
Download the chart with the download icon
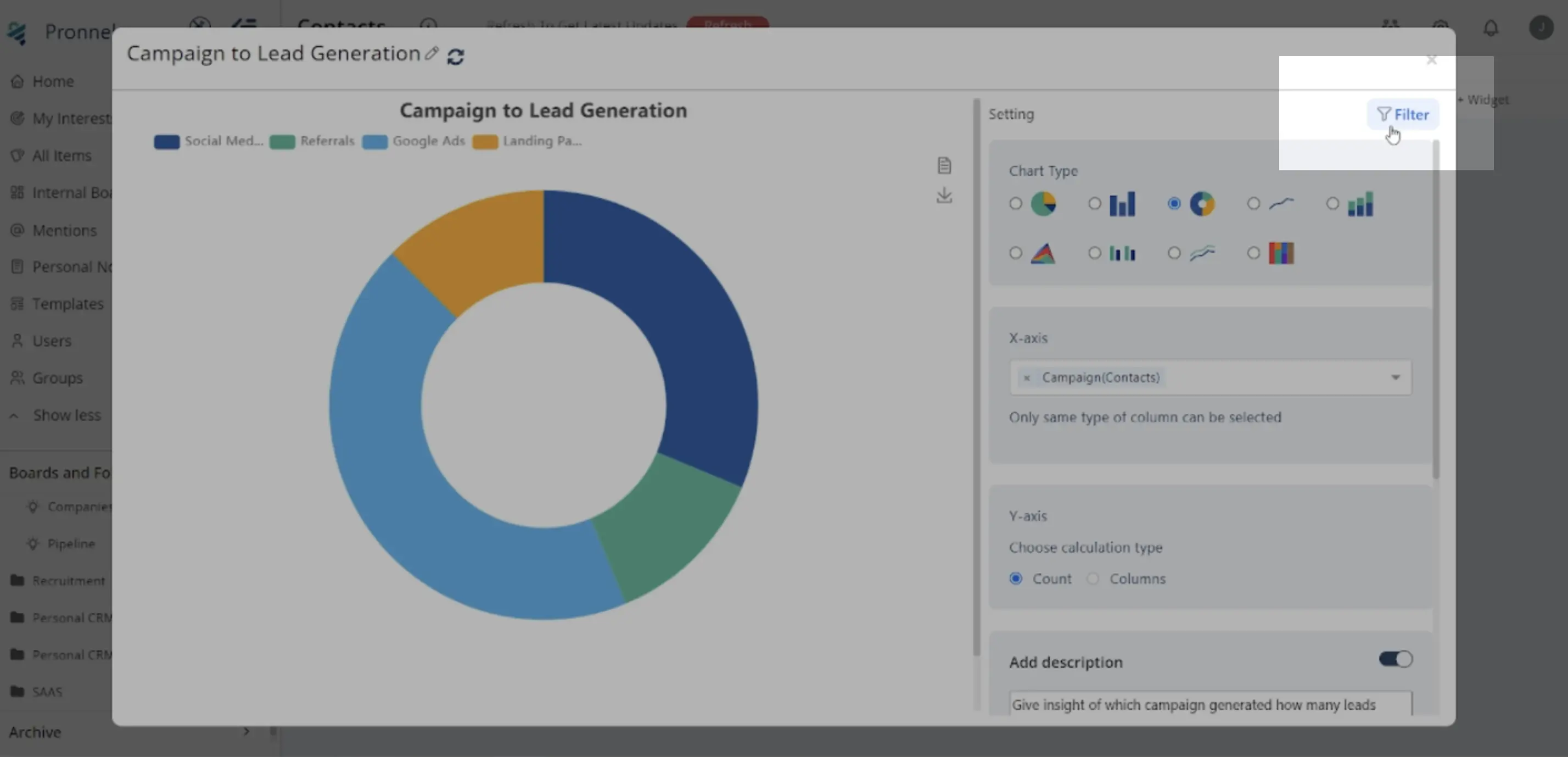(944, 195)
